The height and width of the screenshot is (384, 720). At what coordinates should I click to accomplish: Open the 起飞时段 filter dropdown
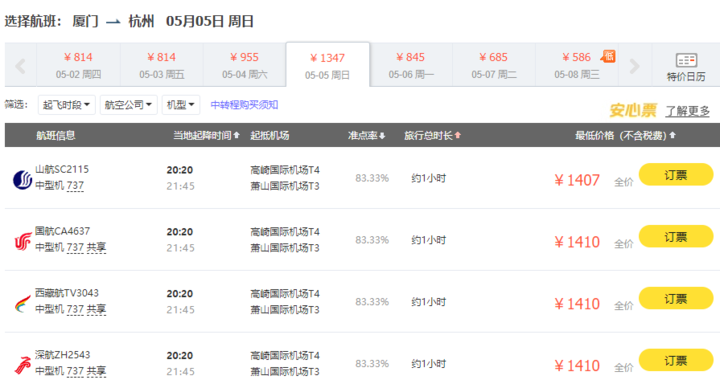pyautogui.click(x=67, y=105)
